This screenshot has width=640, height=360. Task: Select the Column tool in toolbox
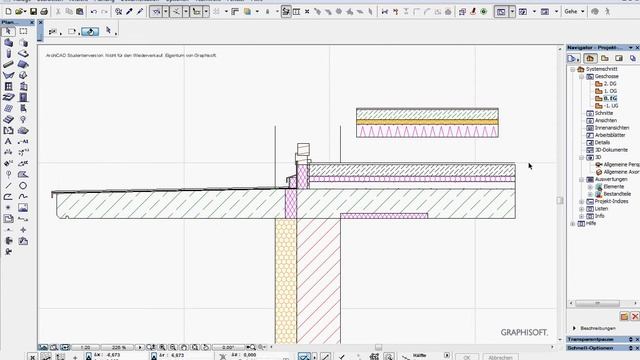(x=8, y=53)
